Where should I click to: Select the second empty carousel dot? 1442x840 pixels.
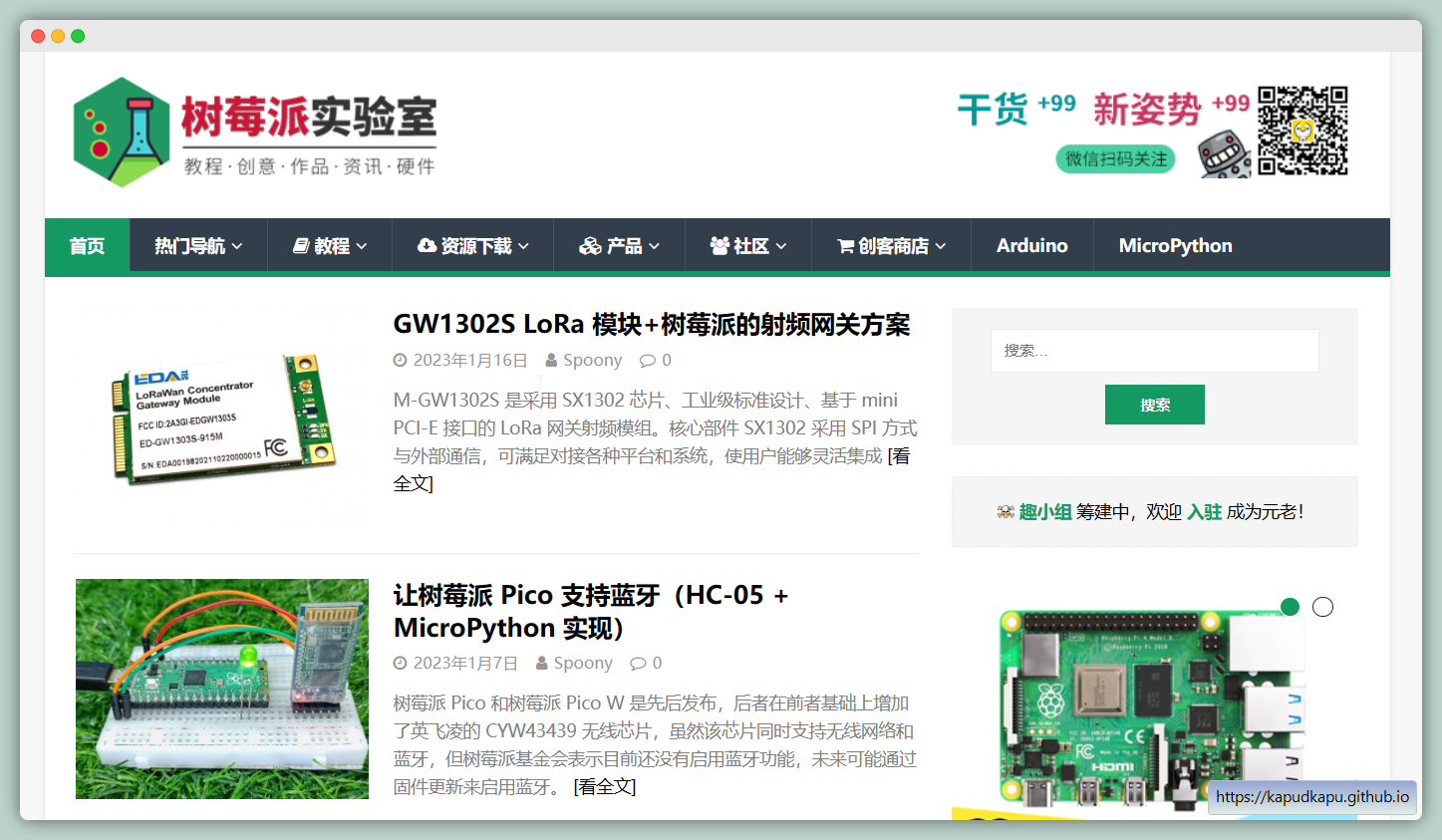click(1322, 607)
